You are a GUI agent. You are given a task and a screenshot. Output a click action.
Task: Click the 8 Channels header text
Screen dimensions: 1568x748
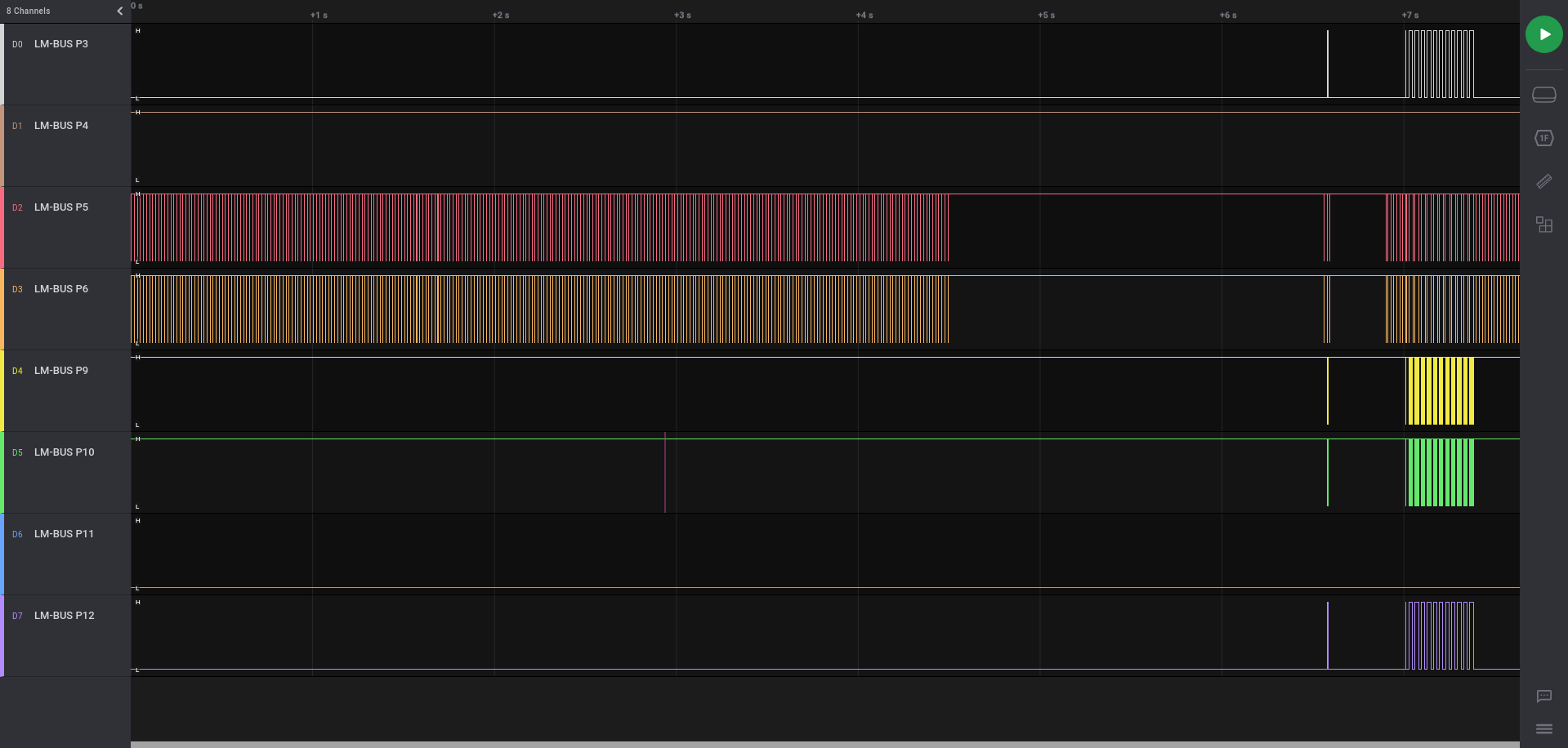[29, 11]
